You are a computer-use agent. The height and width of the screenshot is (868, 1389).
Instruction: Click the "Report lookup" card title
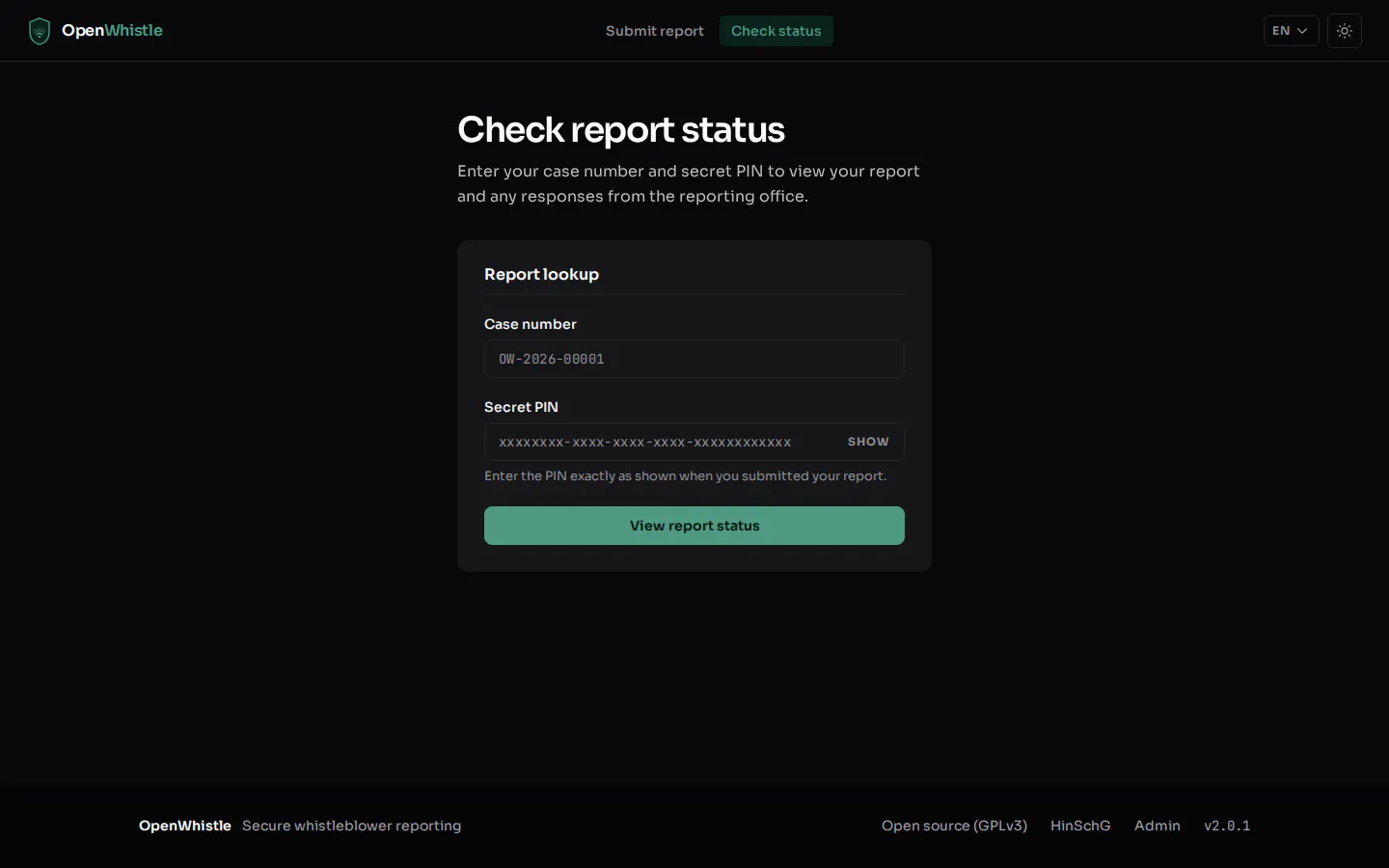(x=541, y=275)
